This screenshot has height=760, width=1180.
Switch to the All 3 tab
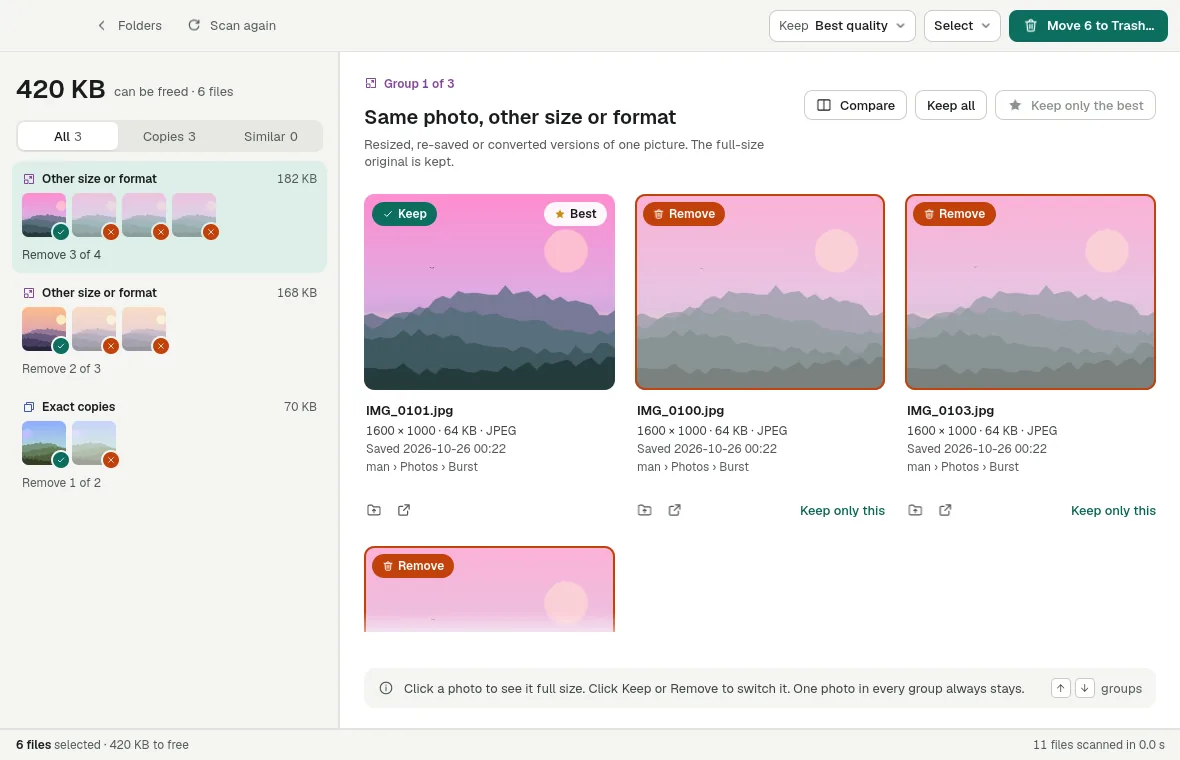pyautogui.click(x=68, y=136)
